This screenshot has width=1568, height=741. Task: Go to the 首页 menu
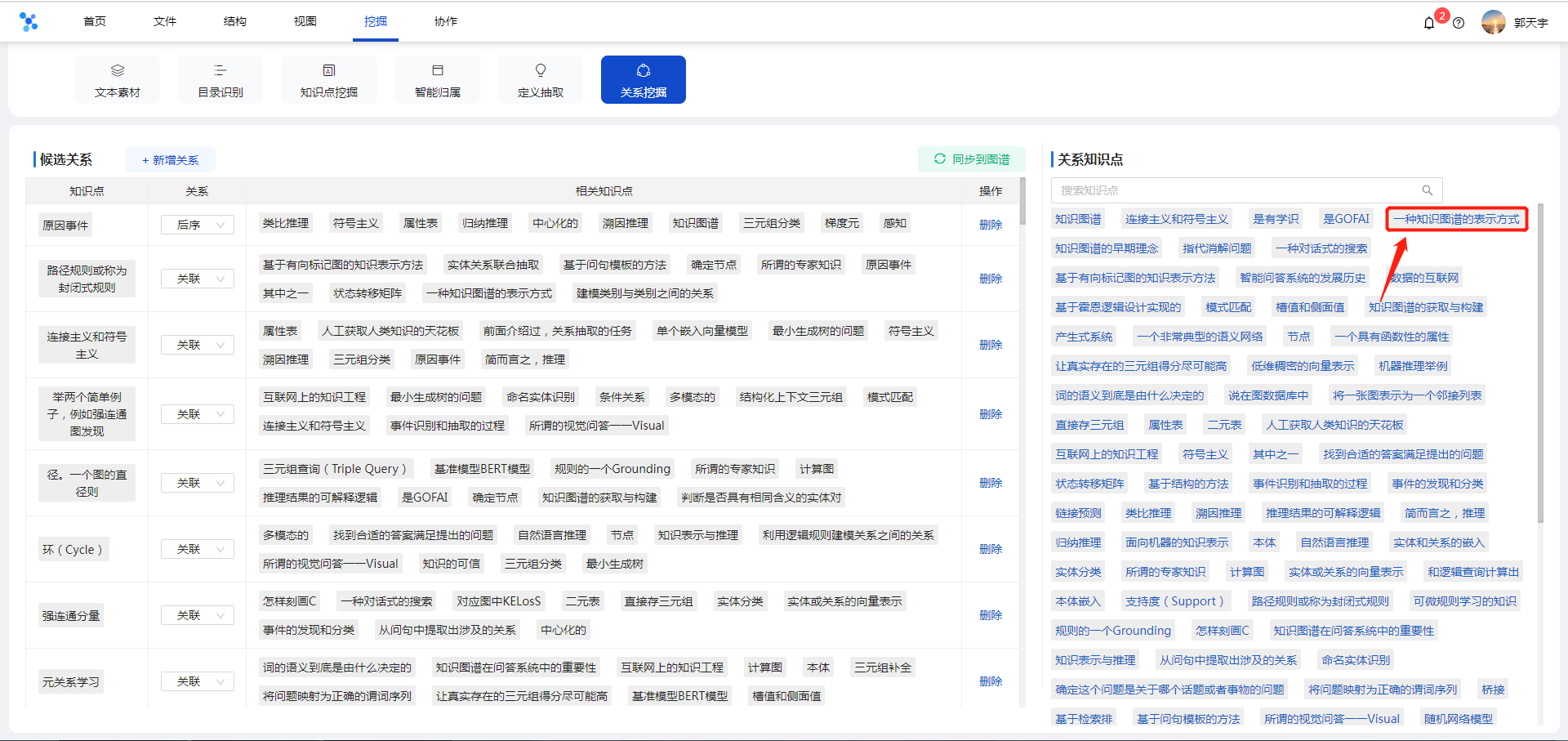click(95, 21)
